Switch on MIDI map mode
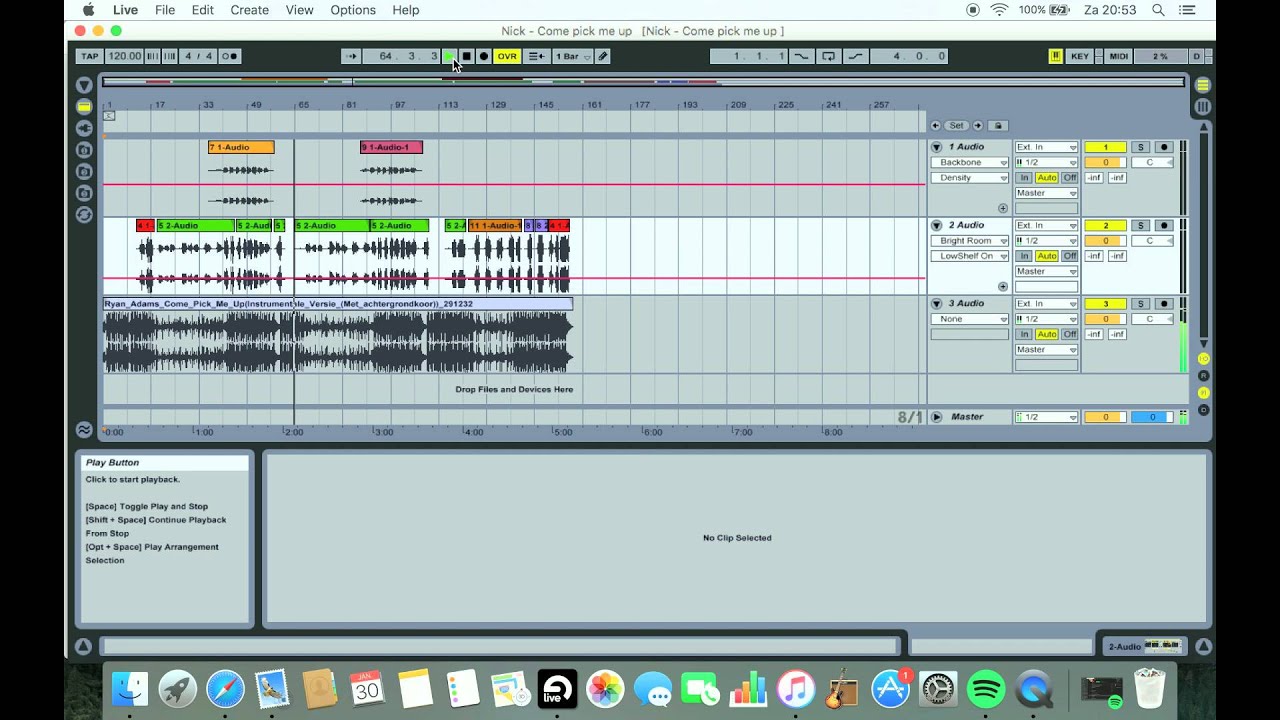The width and height of the screenshot is (1280, 720). coord(1119,56)
